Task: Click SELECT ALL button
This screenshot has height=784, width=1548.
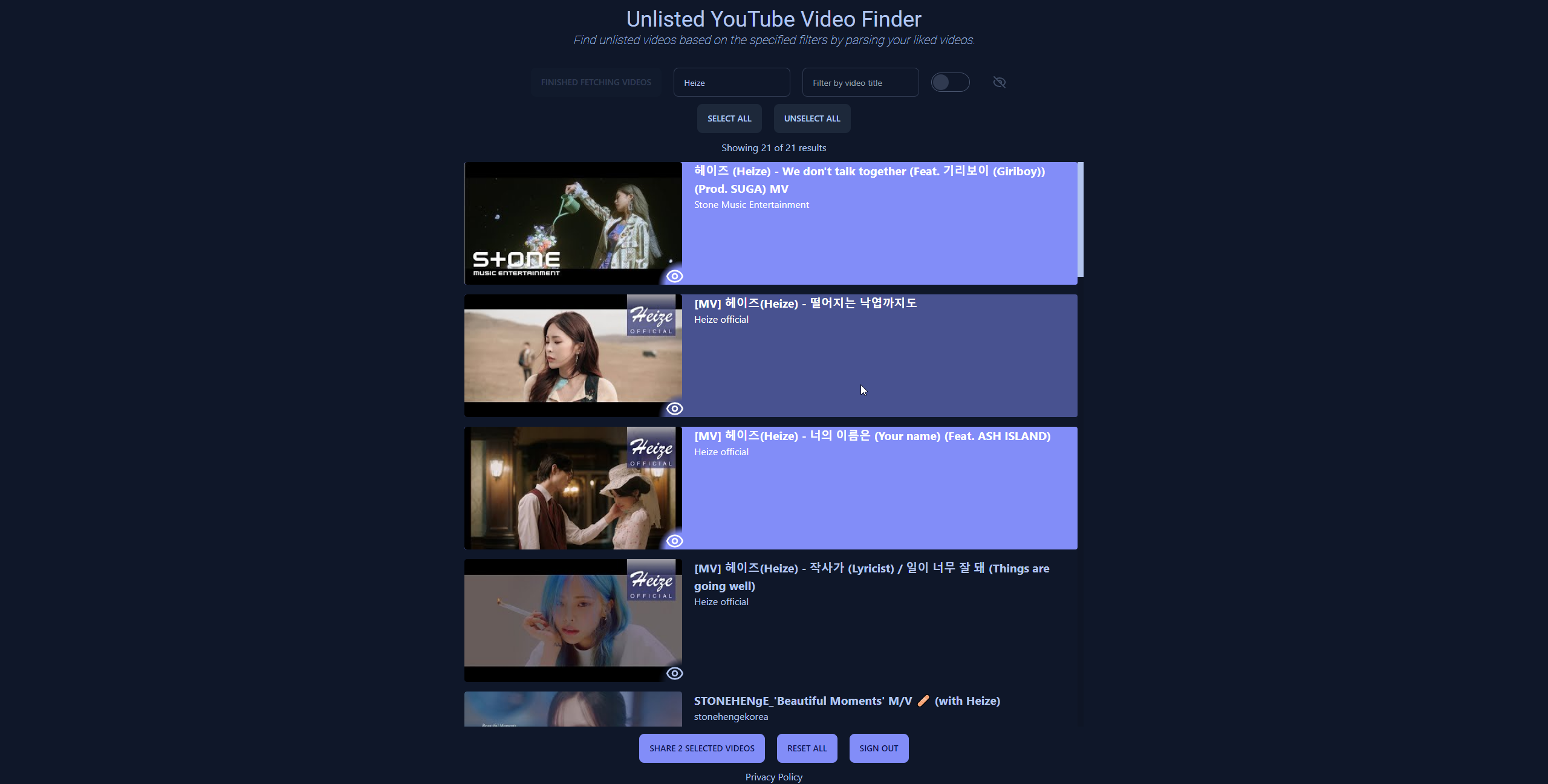Action: (730, 118)
